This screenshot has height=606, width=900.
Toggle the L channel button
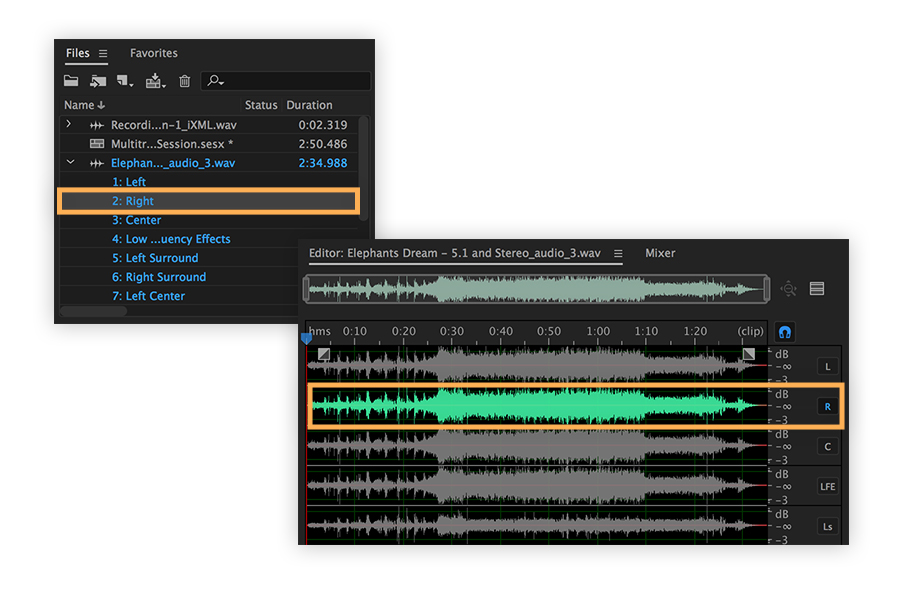(x=827, y=366)
